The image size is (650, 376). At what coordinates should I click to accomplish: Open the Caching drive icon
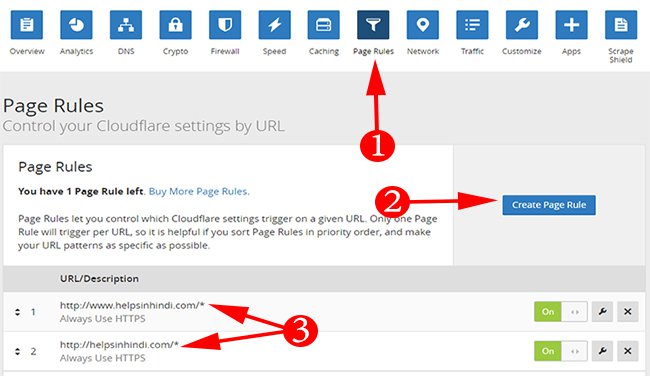pos(324,25)
